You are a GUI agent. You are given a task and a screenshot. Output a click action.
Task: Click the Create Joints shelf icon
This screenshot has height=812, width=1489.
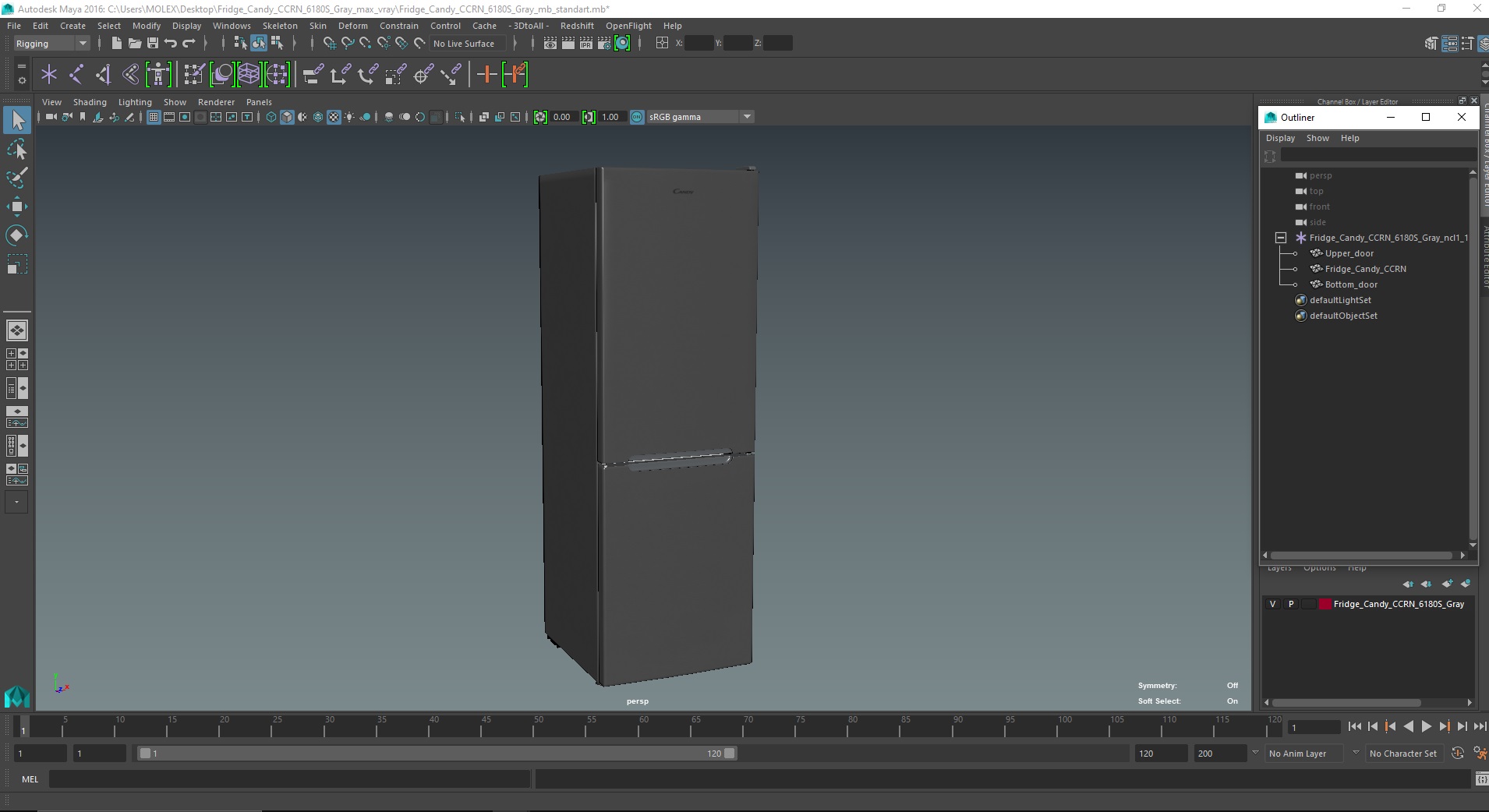[x=76, y=75]
